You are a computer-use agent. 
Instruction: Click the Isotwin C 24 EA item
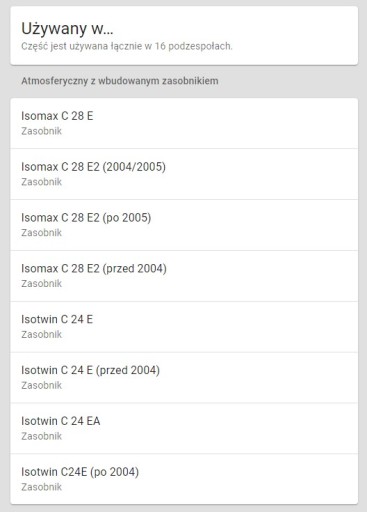(184, 428)
